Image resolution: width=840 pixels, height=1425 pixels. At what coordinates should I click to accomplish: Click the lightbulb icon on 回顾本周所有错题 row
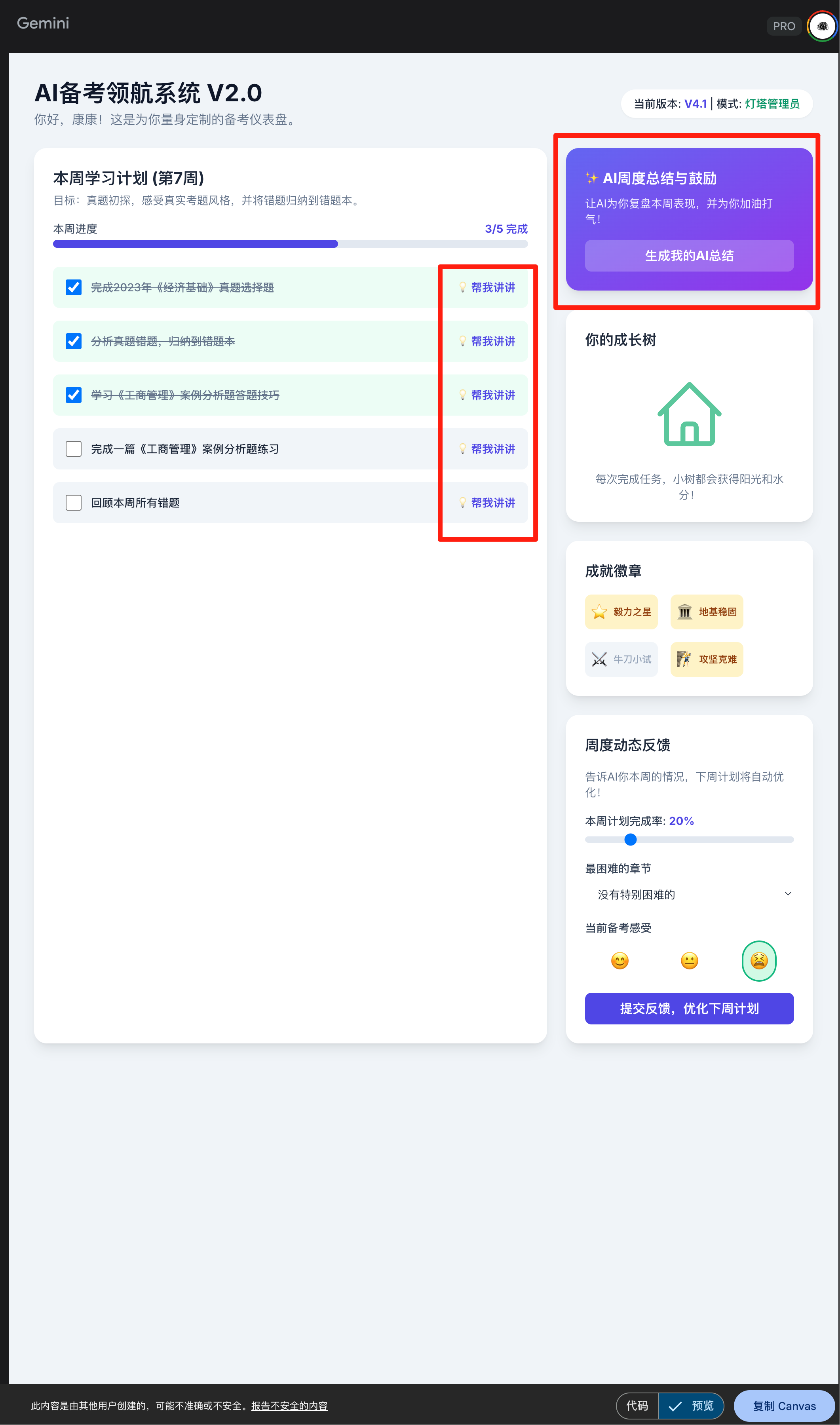tap(463, 503)
